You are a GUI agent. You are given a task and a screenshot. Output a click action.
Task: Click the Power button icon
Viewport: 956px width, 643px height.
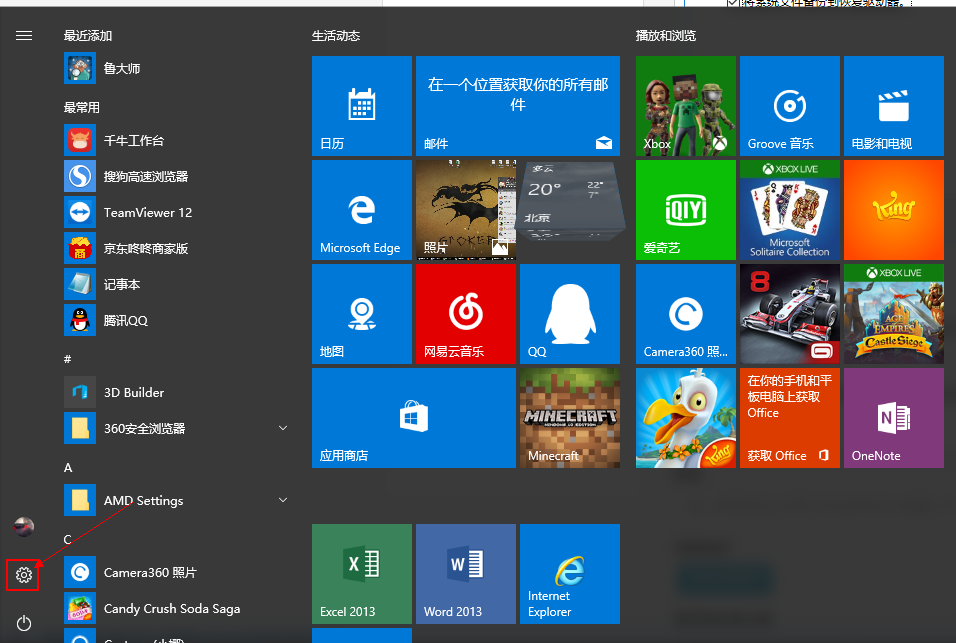click(24, 623)
